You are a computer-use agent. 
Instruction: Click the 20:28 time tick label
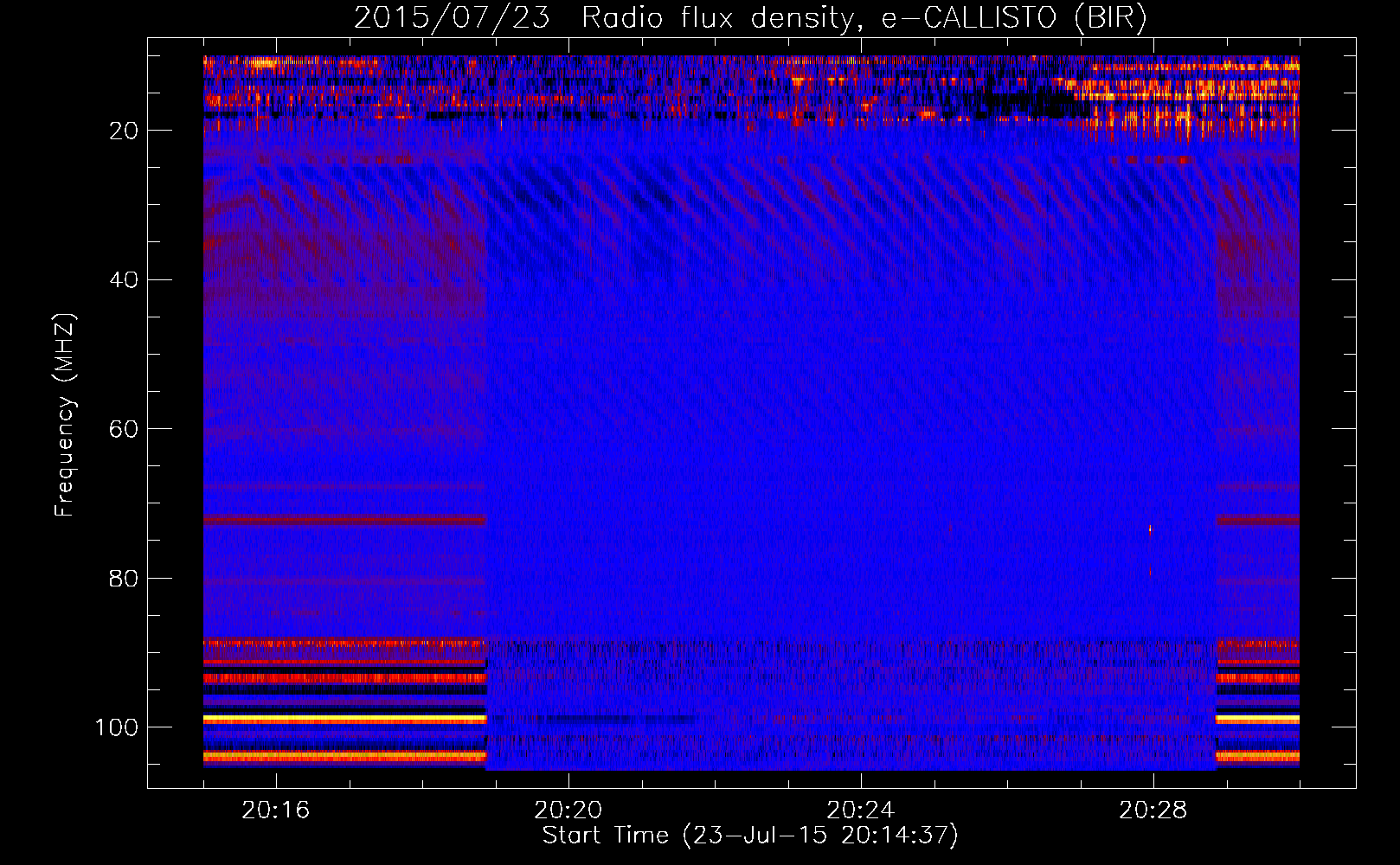[1153, 811]
